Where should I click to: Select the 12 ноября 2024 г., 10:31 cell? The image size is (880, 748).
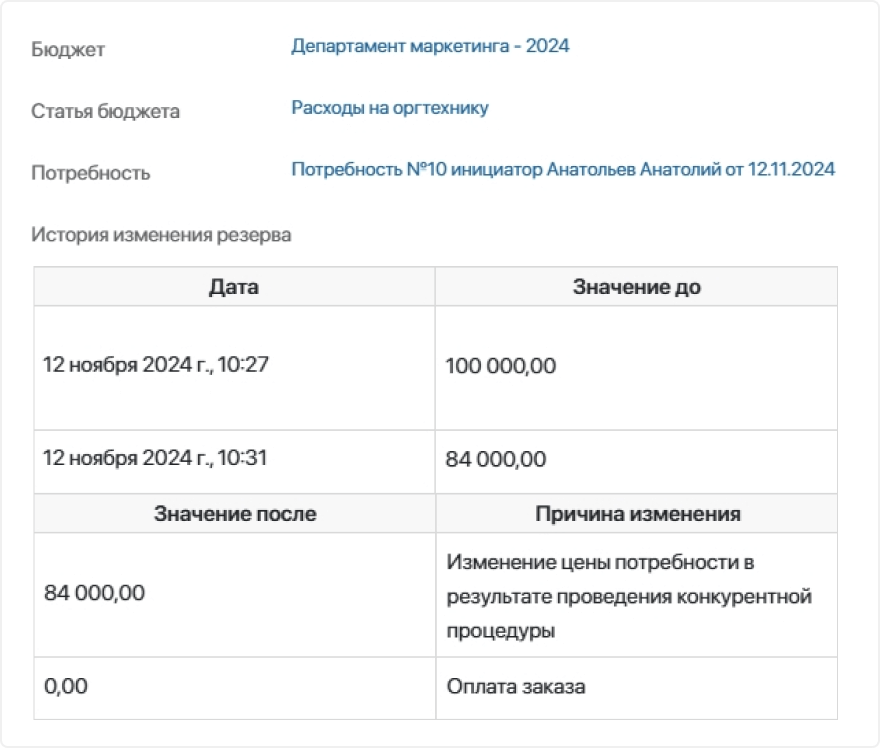point(234,462)
